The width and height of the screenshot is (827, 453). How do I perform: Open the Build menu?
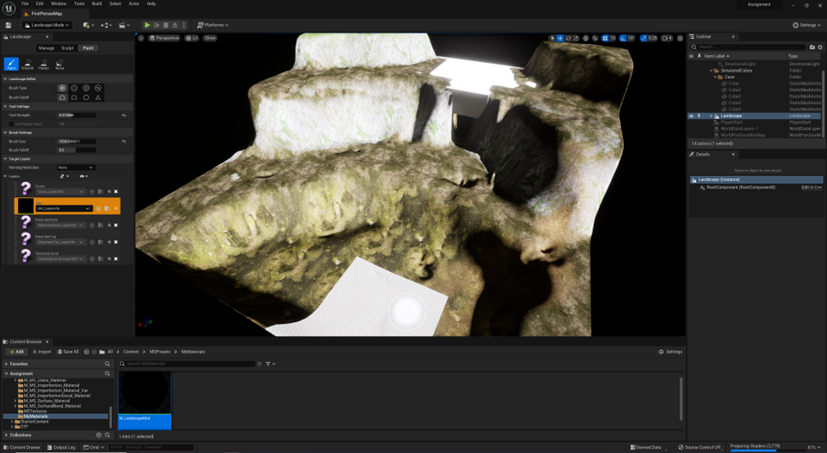(x=96, y=4)
